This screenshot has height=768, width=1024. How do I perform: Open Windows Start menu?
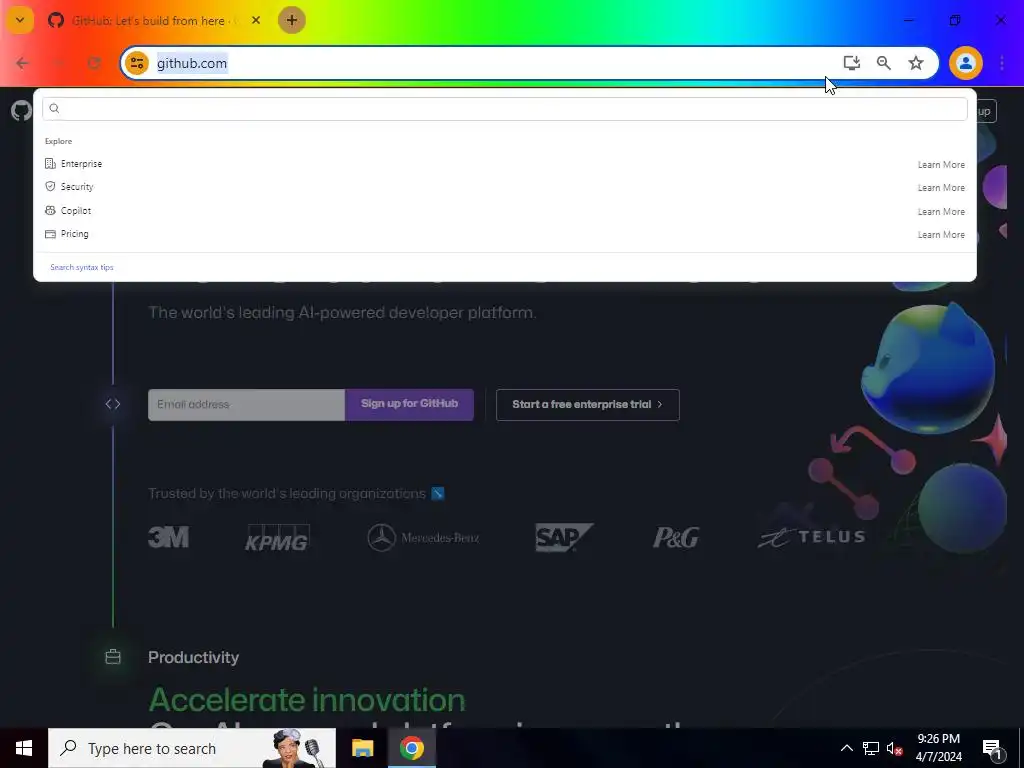coord(24,748)
